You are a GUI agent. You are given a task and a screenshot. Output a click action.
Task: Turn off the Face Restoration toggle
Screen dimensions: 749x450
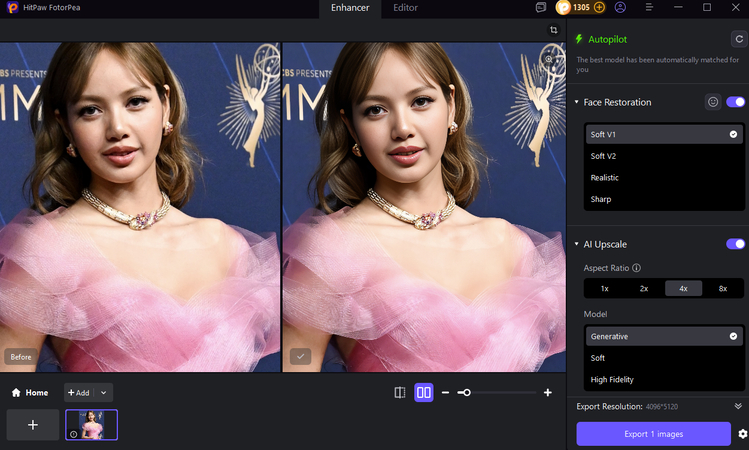point(736,102)
